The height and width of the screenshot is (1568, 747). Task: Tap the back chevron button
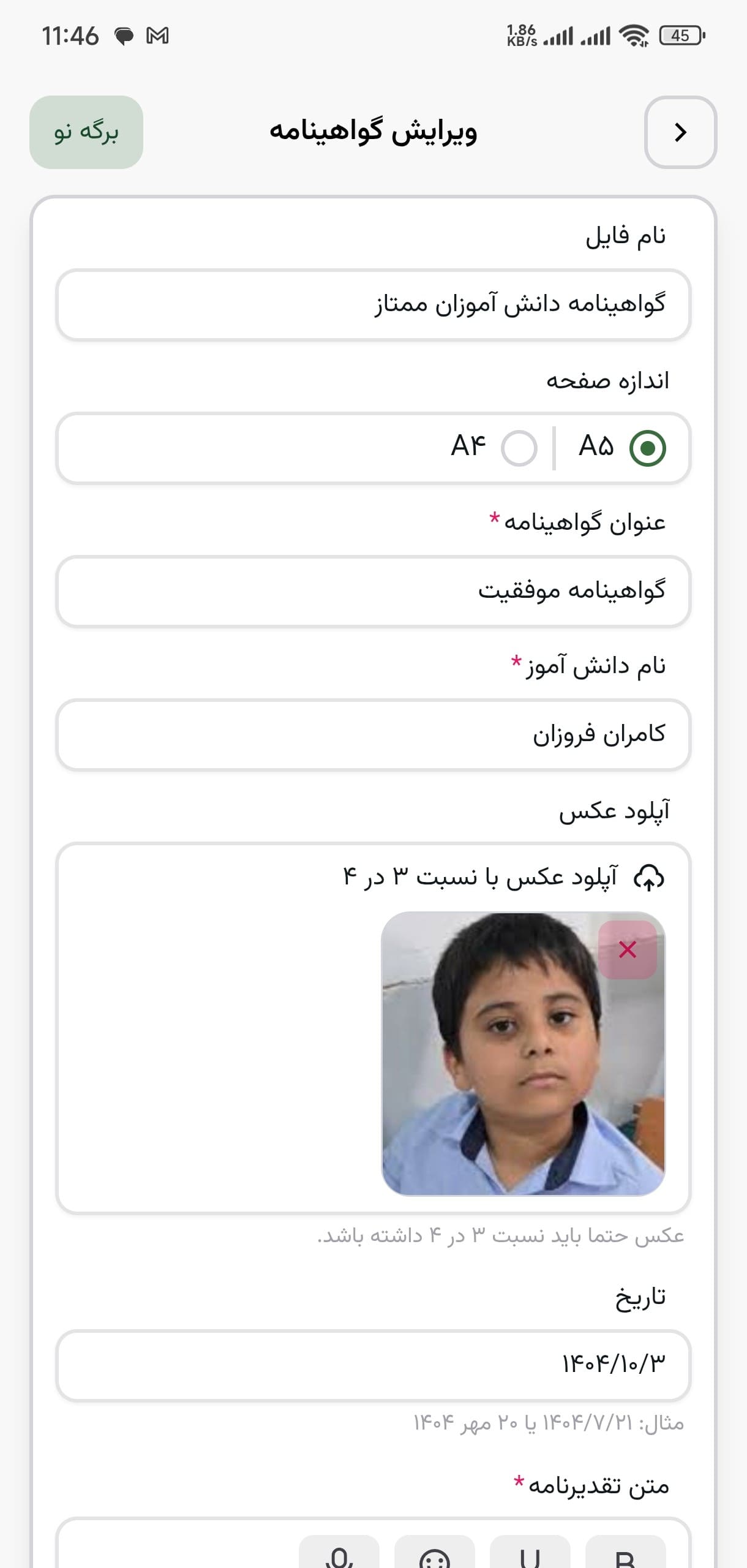pyautogui.click(x=680, y=132)
